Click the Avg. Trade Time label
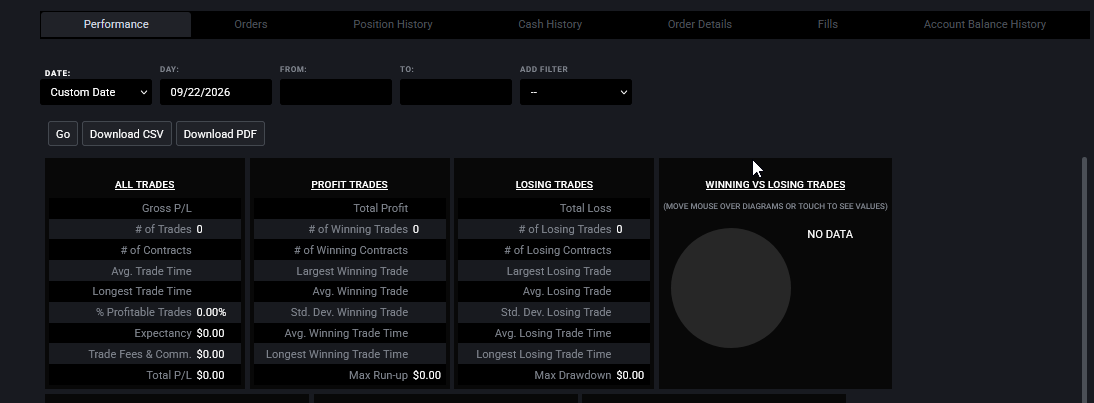The height and width of the screenshot is (403, 1094). click(151, 271)
